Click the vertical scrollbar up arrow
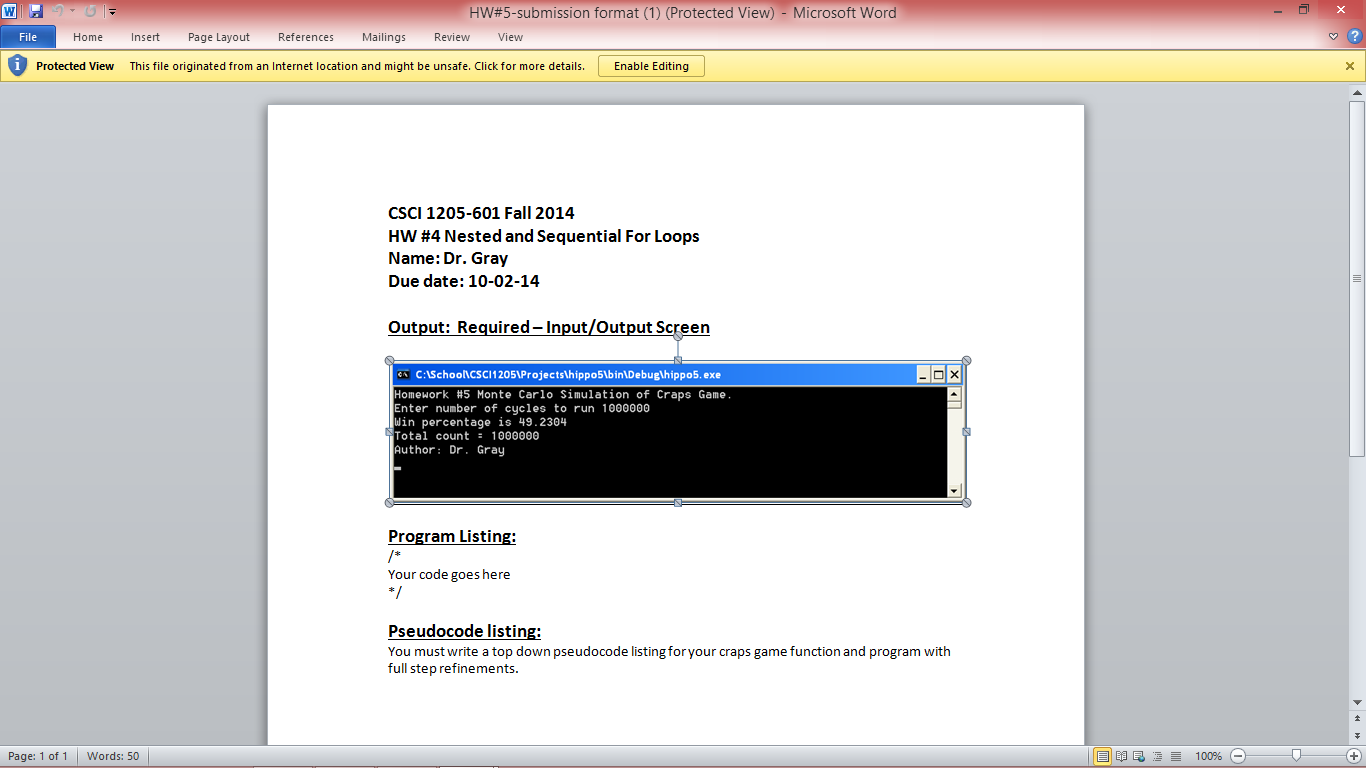Image resolution: width=1366 pixels, height=768 pixels. [1357, 92]
